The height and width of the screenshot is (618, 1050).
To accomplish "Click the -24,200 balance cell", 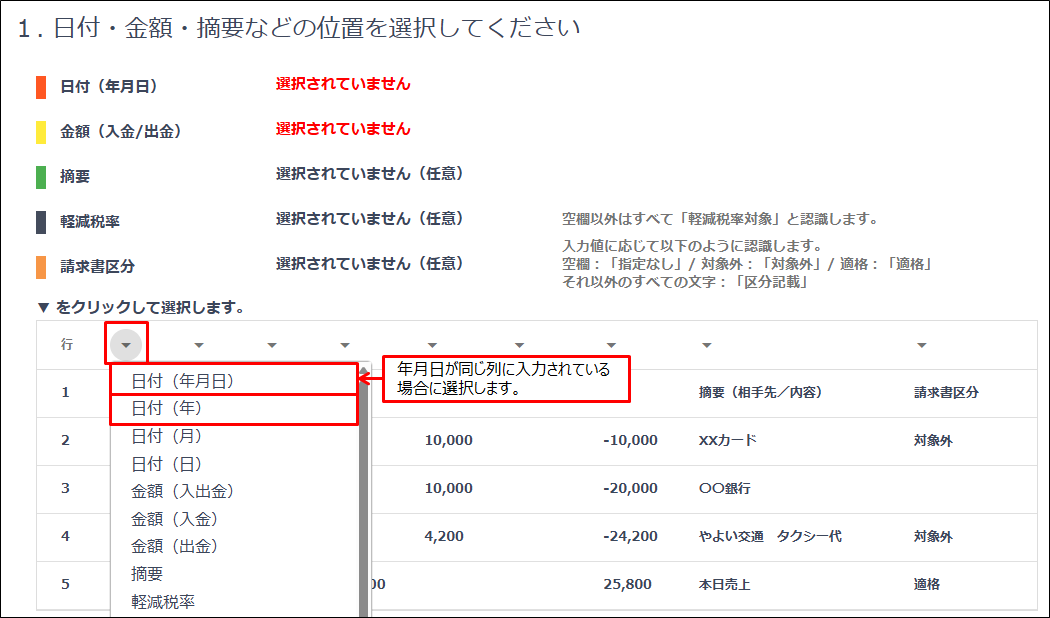I will pyautogui.click(x=630, y=536).
